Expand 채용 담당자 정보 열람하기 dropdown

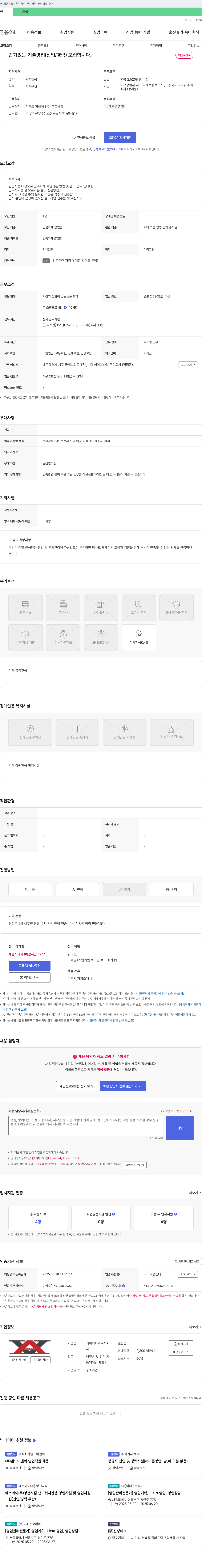(123, 1086)
